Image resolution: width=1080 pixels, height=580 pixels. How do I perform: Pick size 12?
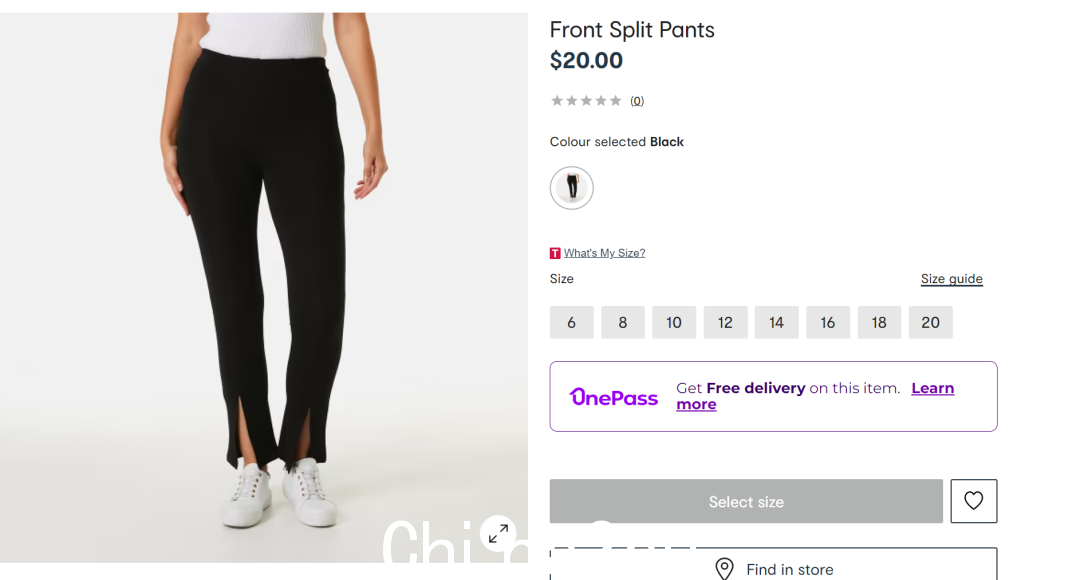[x=725, y=322]
